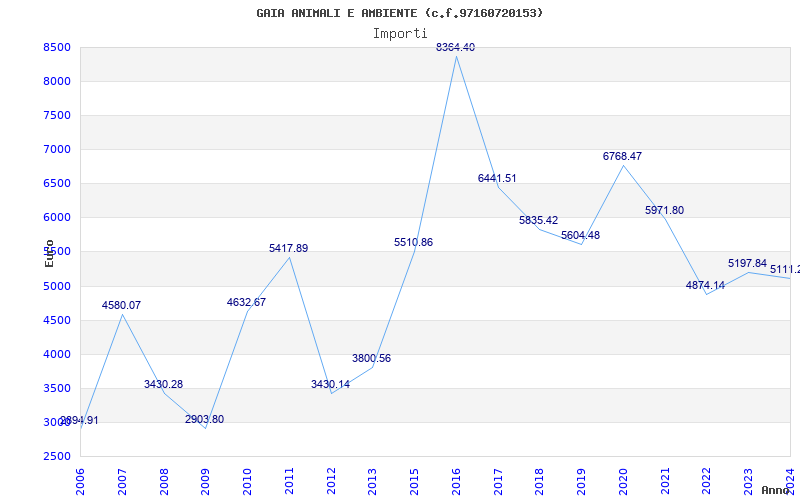The height and width of the screenshot is (500, 800).
Task: Click the 2021 x-axis year label
Action: point(665,482)
